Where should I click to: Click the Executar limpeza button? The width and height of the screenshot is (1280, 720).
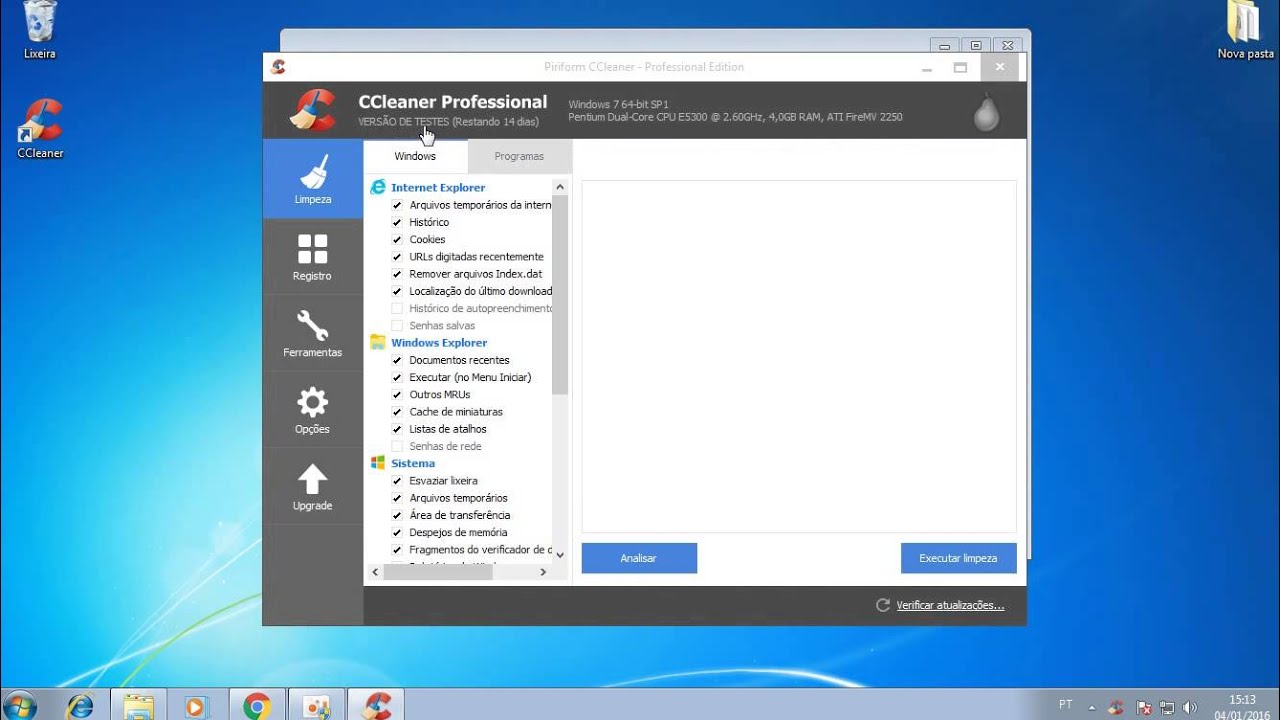click(958, 558)
